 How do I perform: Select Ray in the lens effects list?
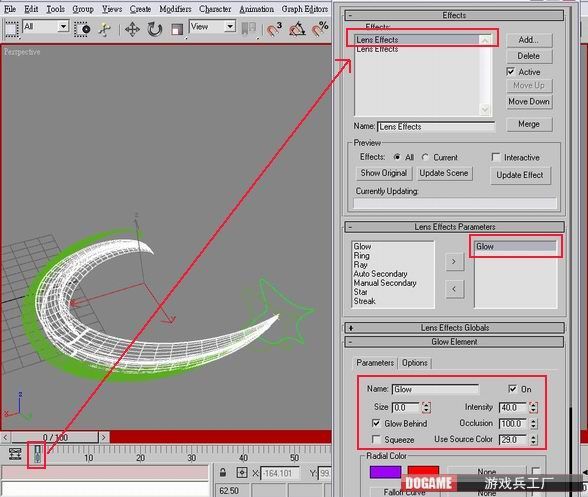361,265
